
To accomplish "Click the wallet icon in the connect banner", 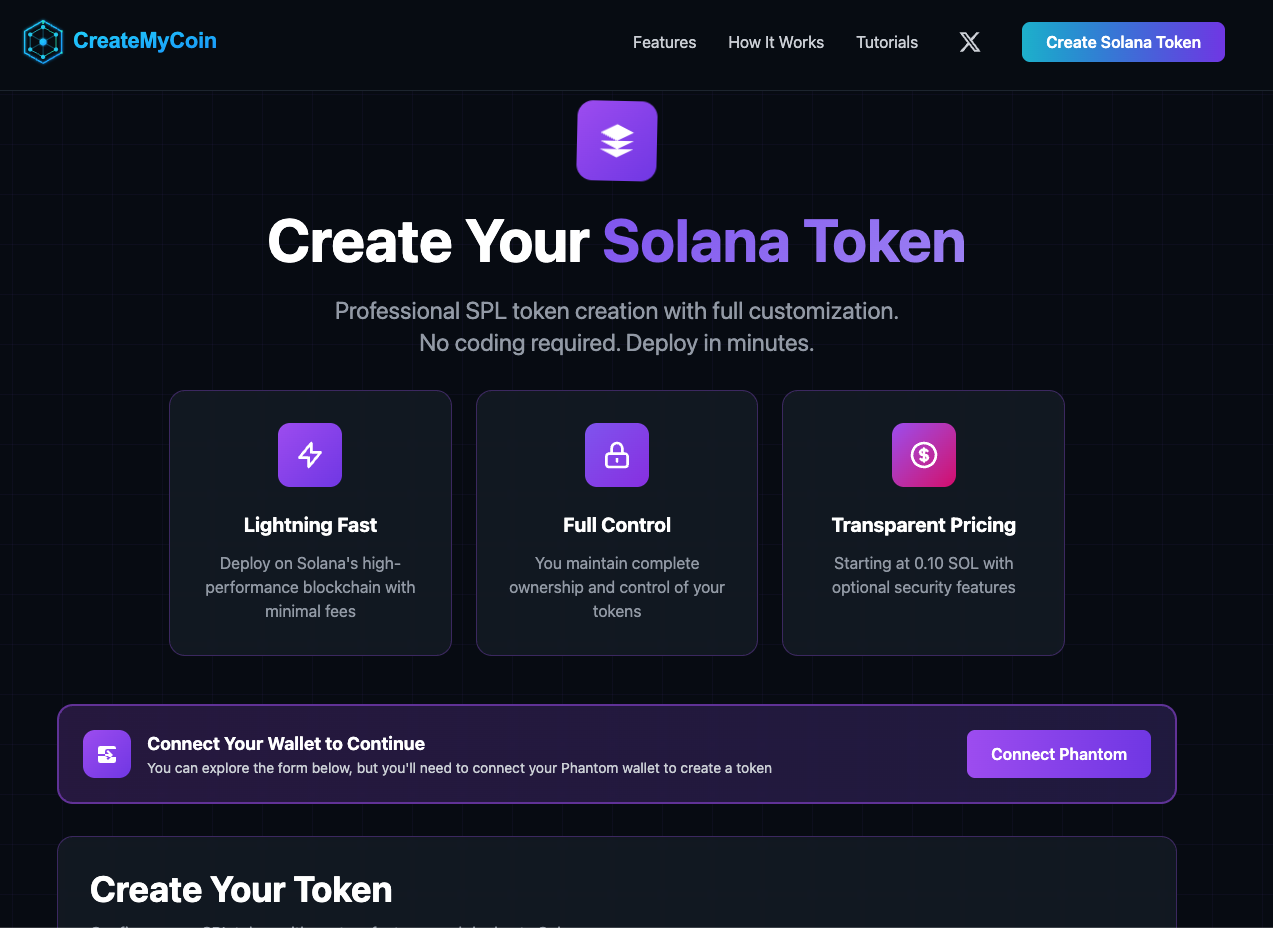I will pyautogui.click(x=106, y=754).
